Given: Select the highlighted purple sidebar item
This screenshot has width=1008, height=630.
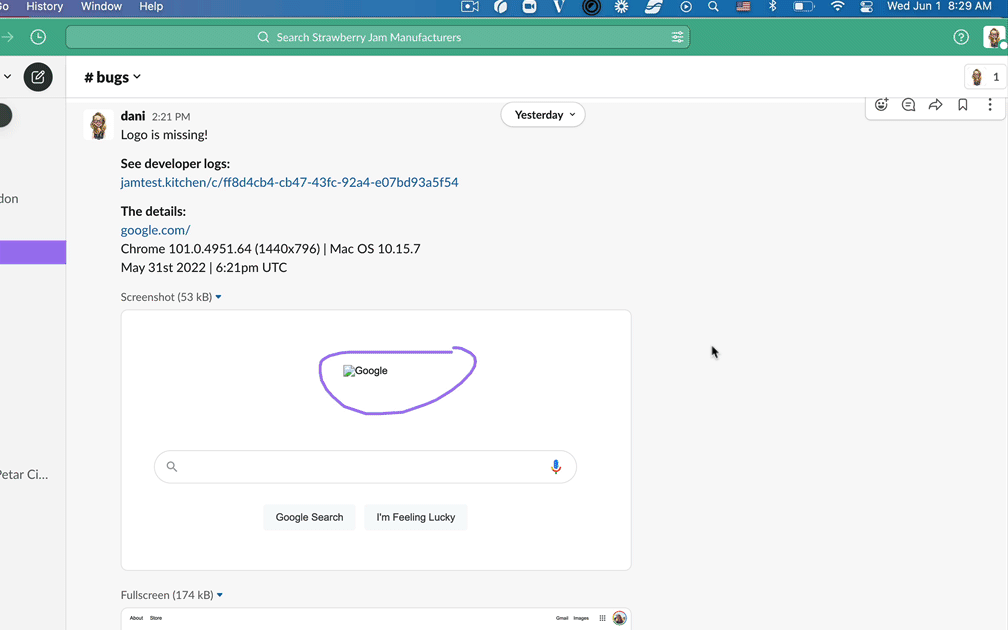Looking at the screenshot, I should (33, 252).
